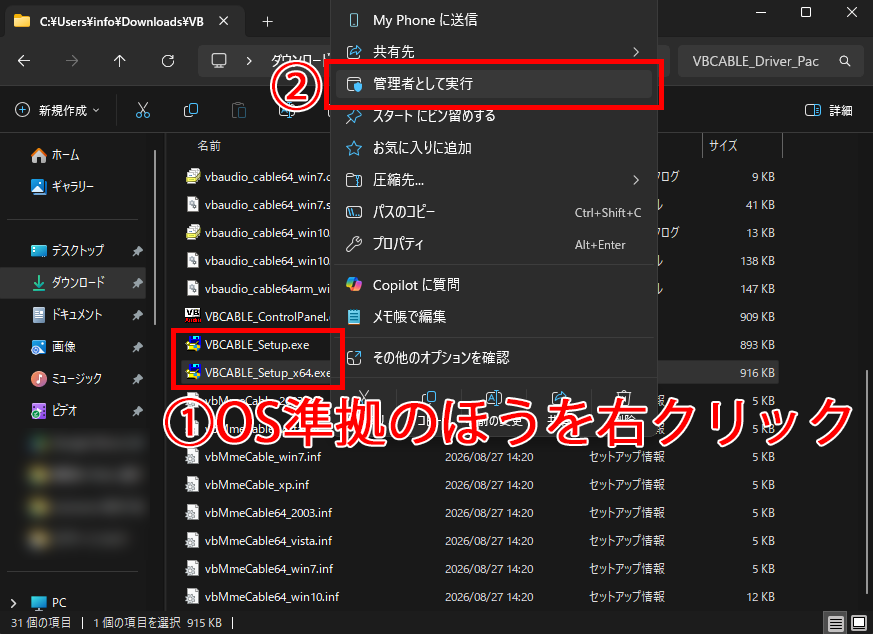This screenshot has height=634, width=873.
Task: Choose メモ帳で編集 in the context menu
Action: click(493, 317)
